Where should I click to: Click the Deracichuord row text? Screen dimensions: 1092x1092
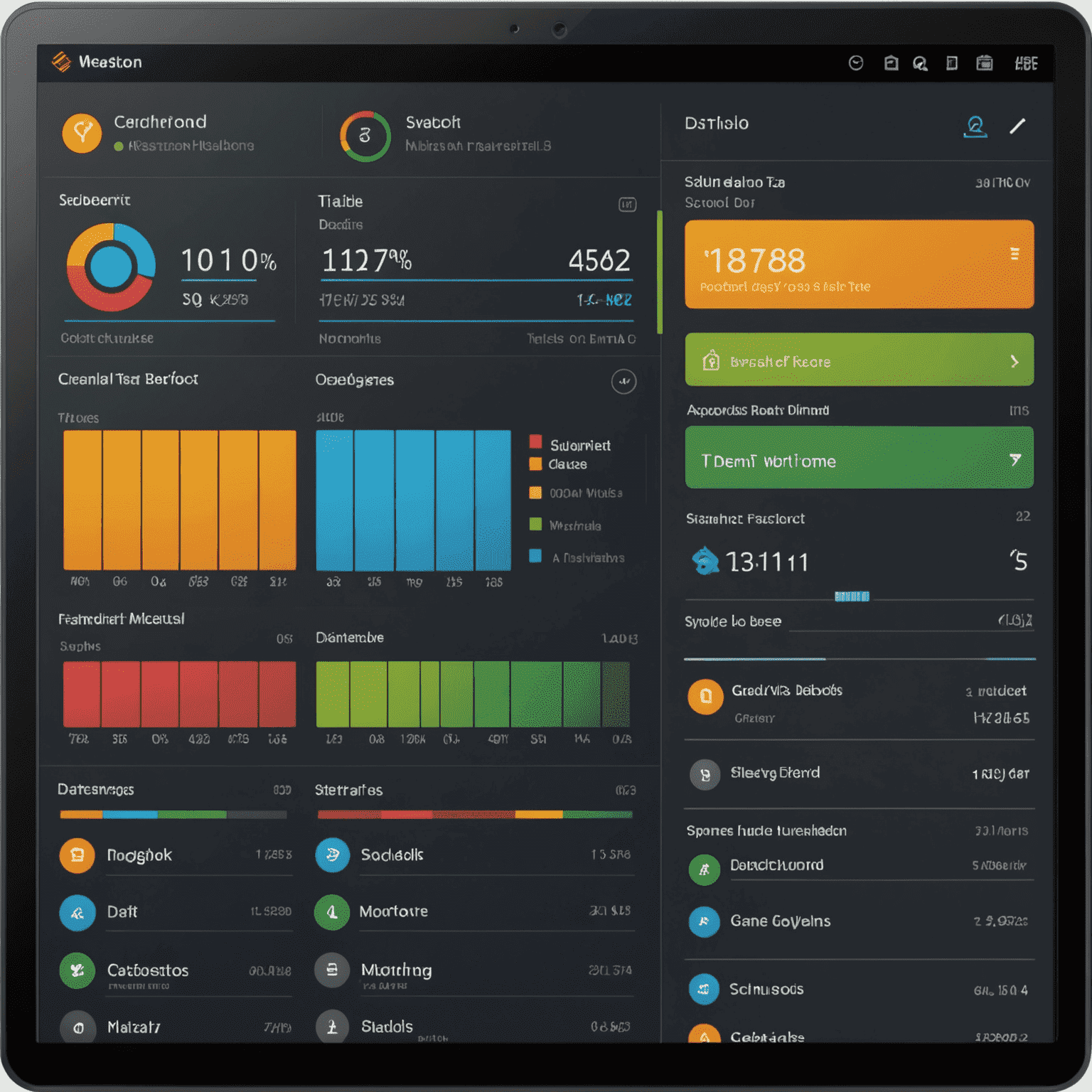pos(776,865)
